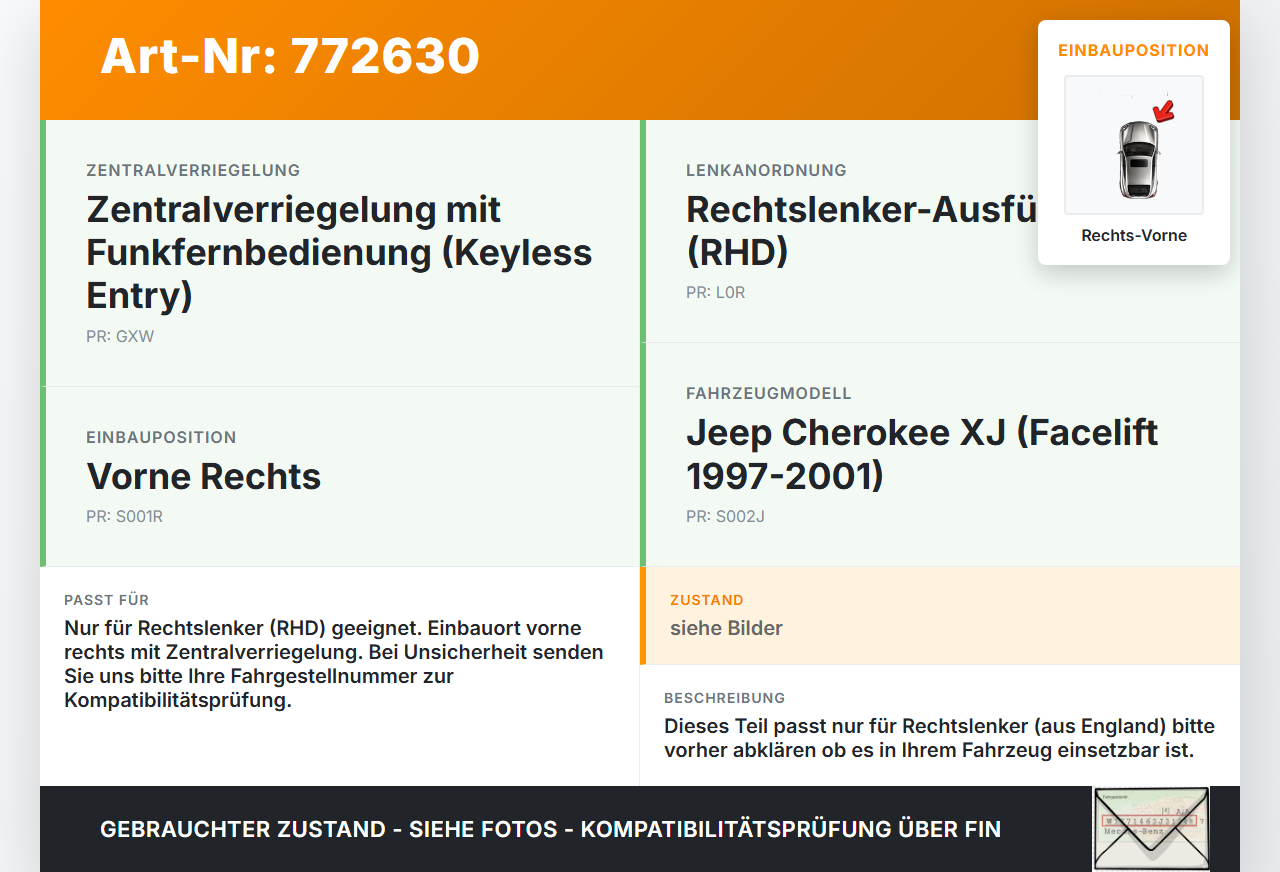Click the PR: GXW code
Viewport: 1280px width, 872px height.
(x=120, y=337)
